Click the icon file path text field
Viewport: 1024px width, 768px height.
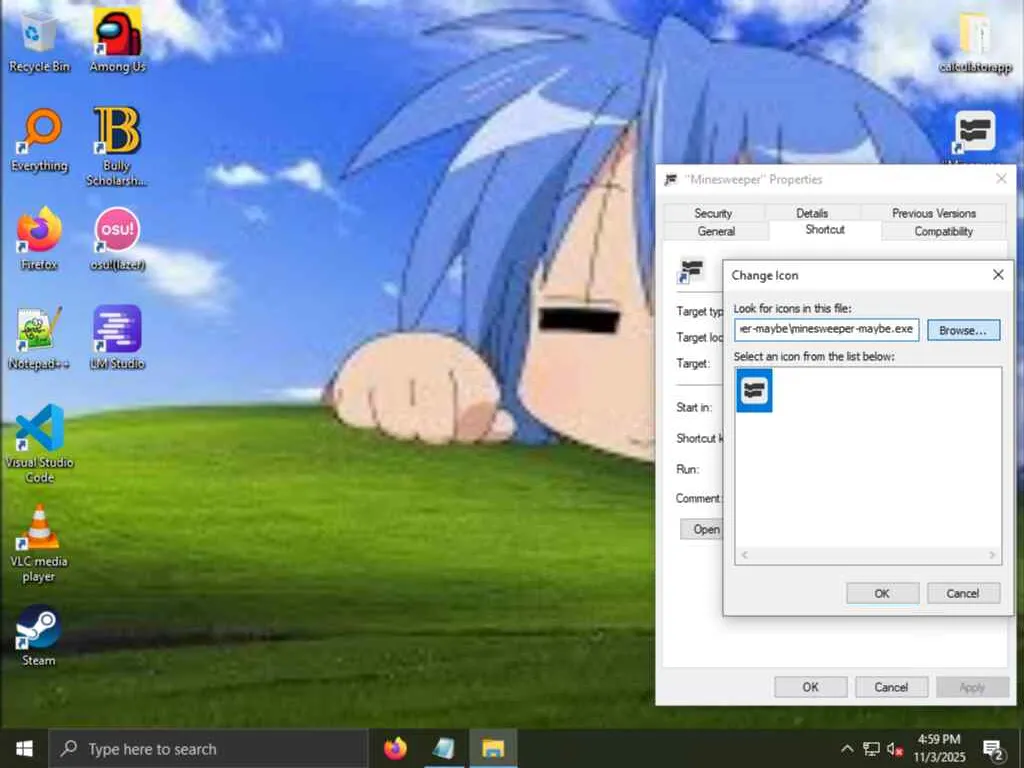click(x=826, y=330)
